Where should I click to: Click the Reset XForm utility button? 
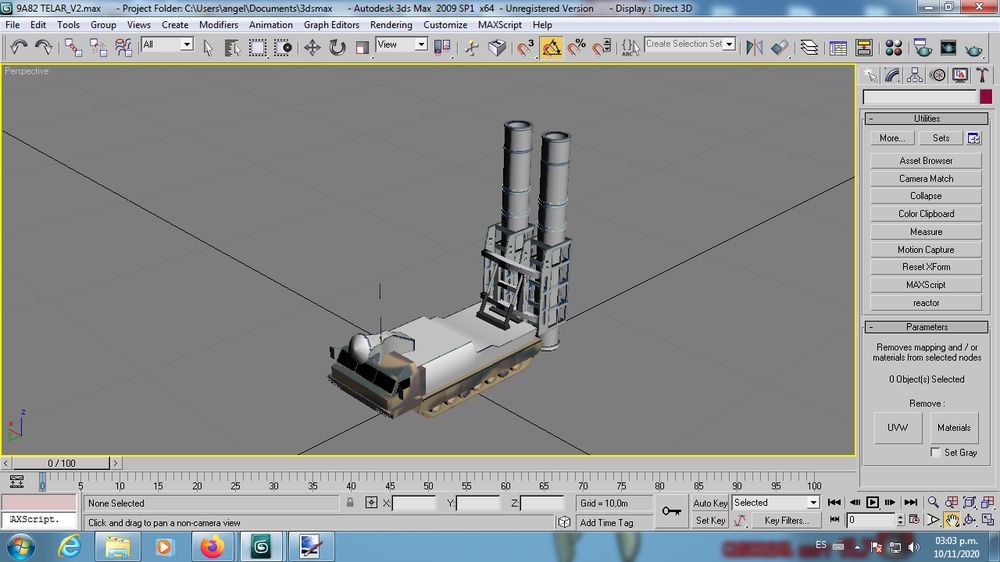coord(926,267)
